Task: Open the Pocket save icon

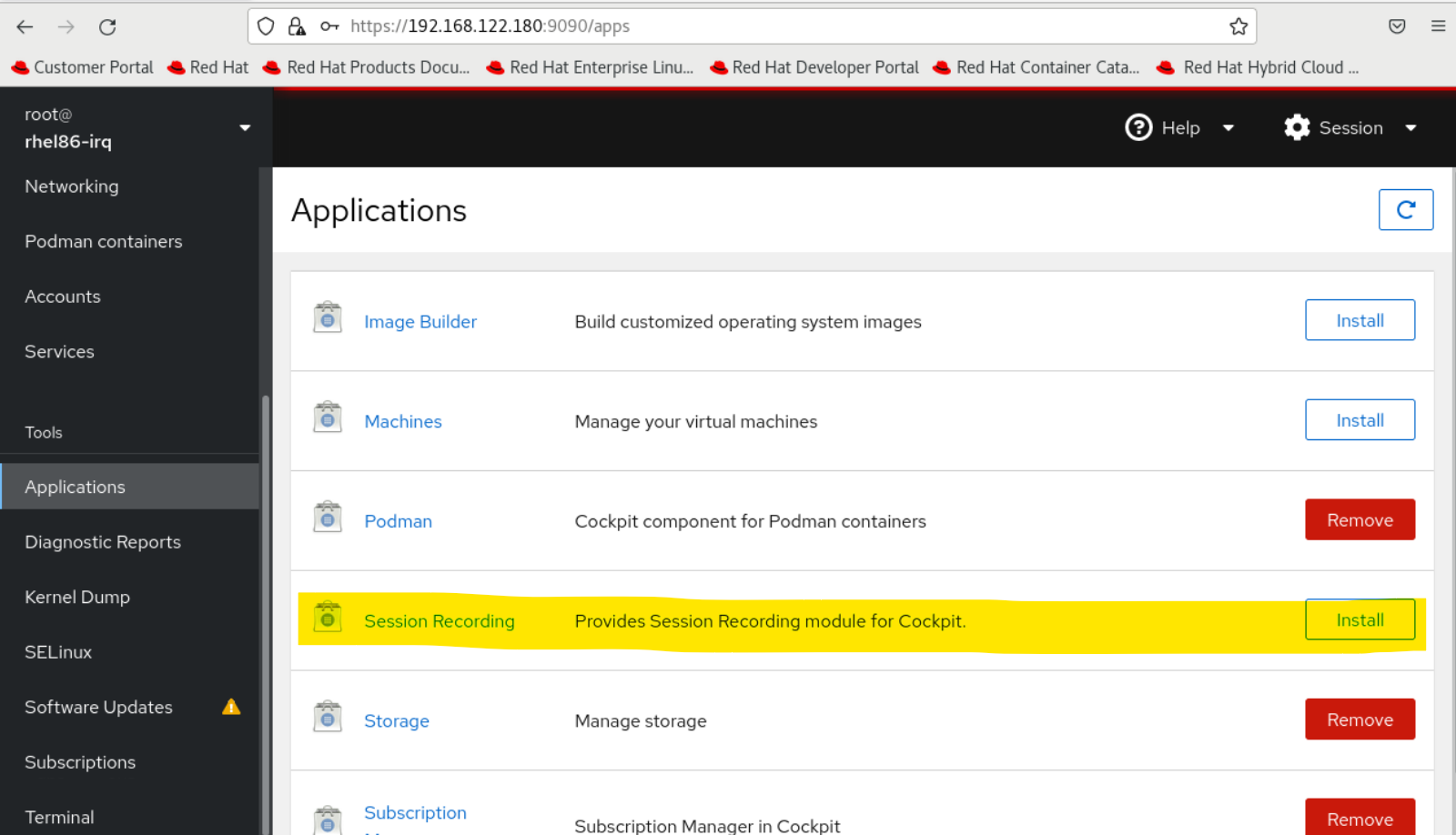Action: coord(1397,26)
